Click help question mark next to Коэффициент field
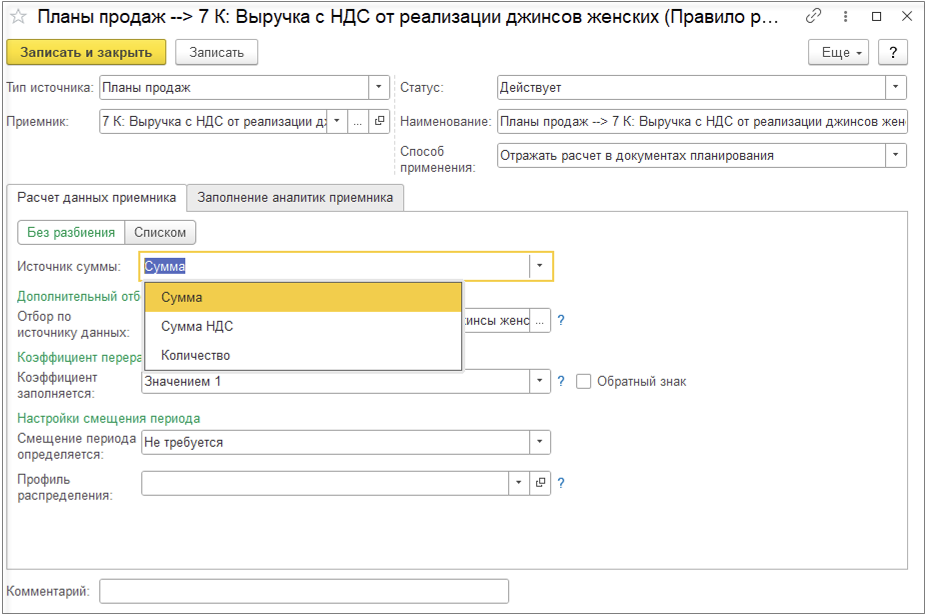925x614 pixels. [x=561, y=381]
